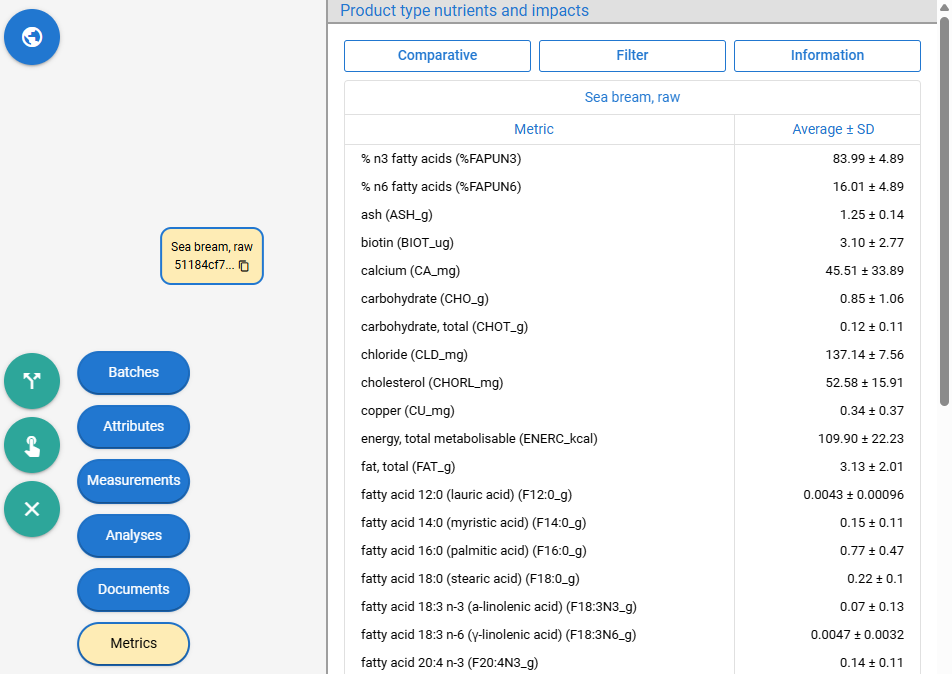Click the branching arrows split icon button
Image resolution: width=952 pixels, height=674 pixels.
click(x=32, y=381)
